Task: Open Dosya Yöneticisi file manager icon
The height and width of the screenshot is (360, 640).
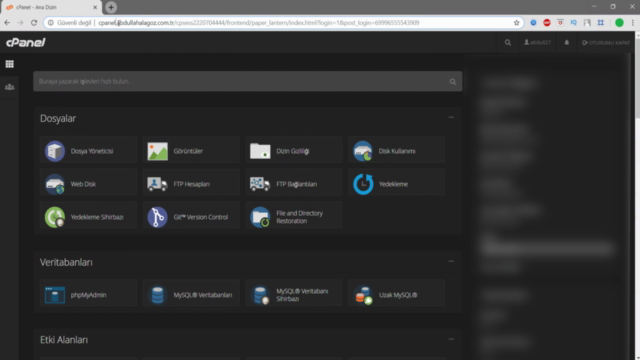Action: (x=55, y=151)
